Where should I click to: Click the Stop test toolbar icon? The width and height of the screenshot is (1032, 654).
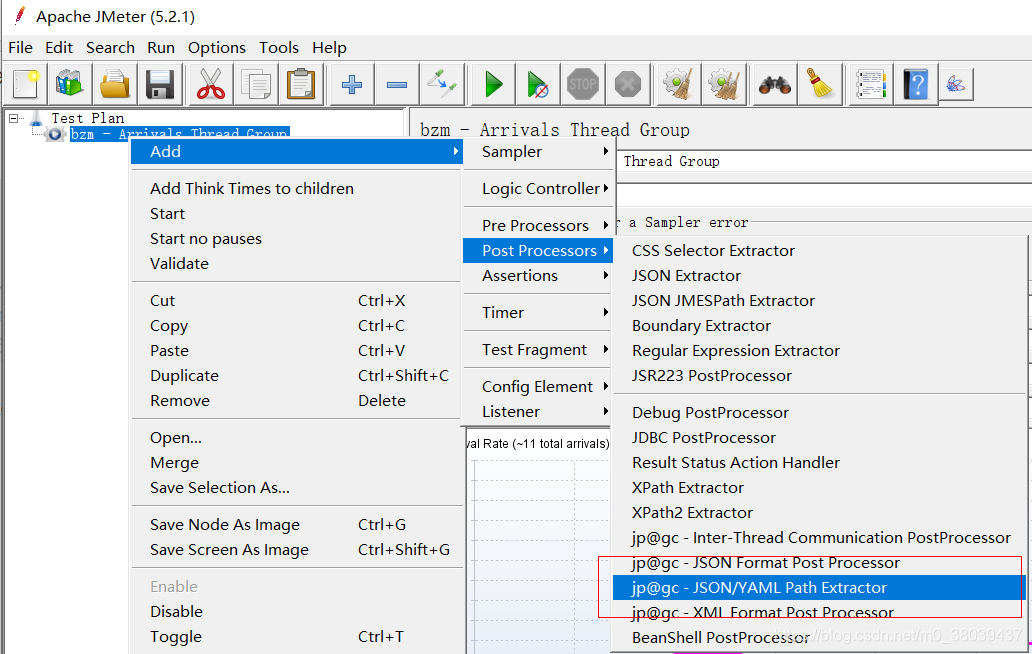pos(582,84)
